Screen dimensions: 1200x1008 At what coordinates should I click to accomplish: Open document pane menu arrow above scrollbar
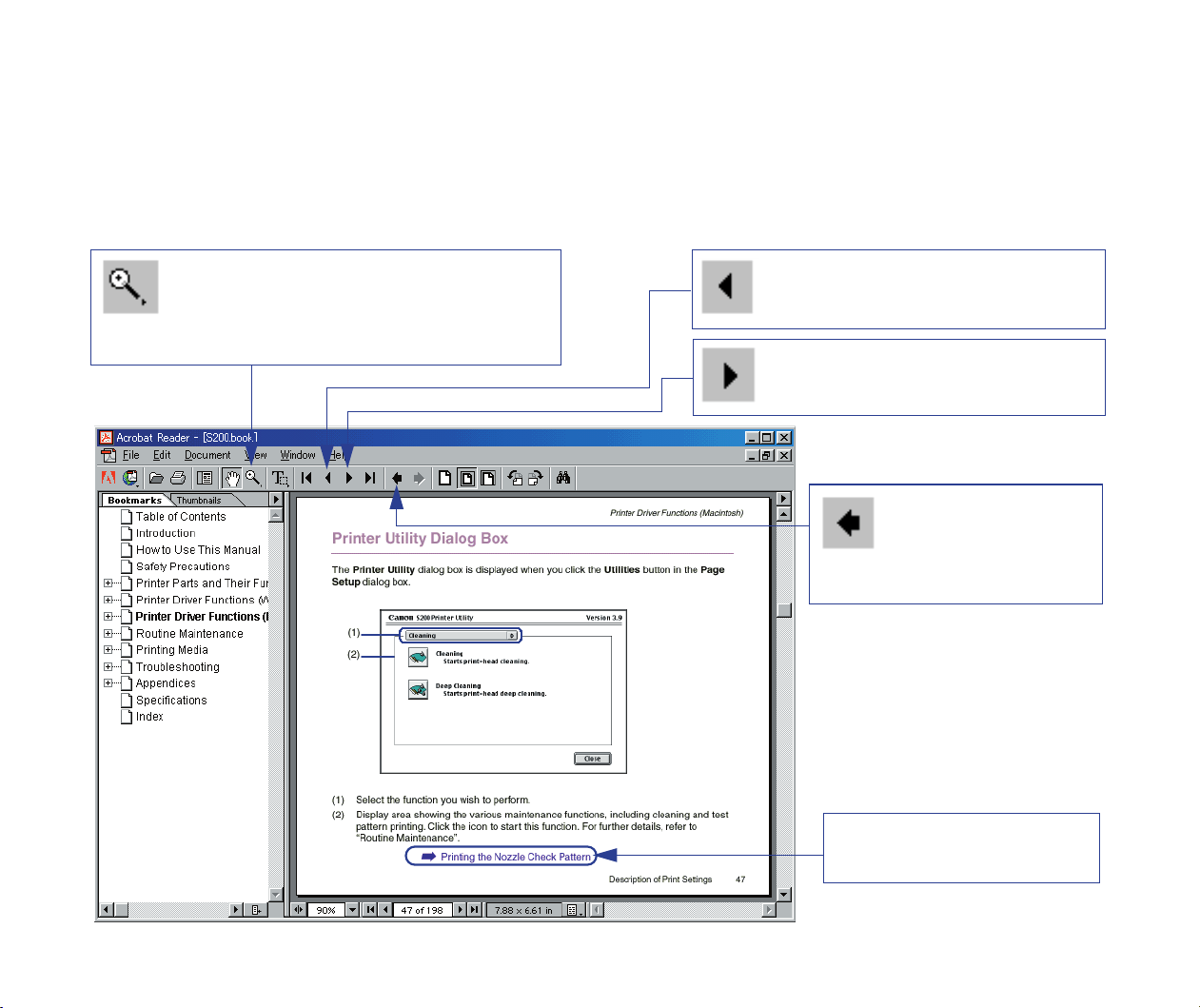[x=784, y=499]
